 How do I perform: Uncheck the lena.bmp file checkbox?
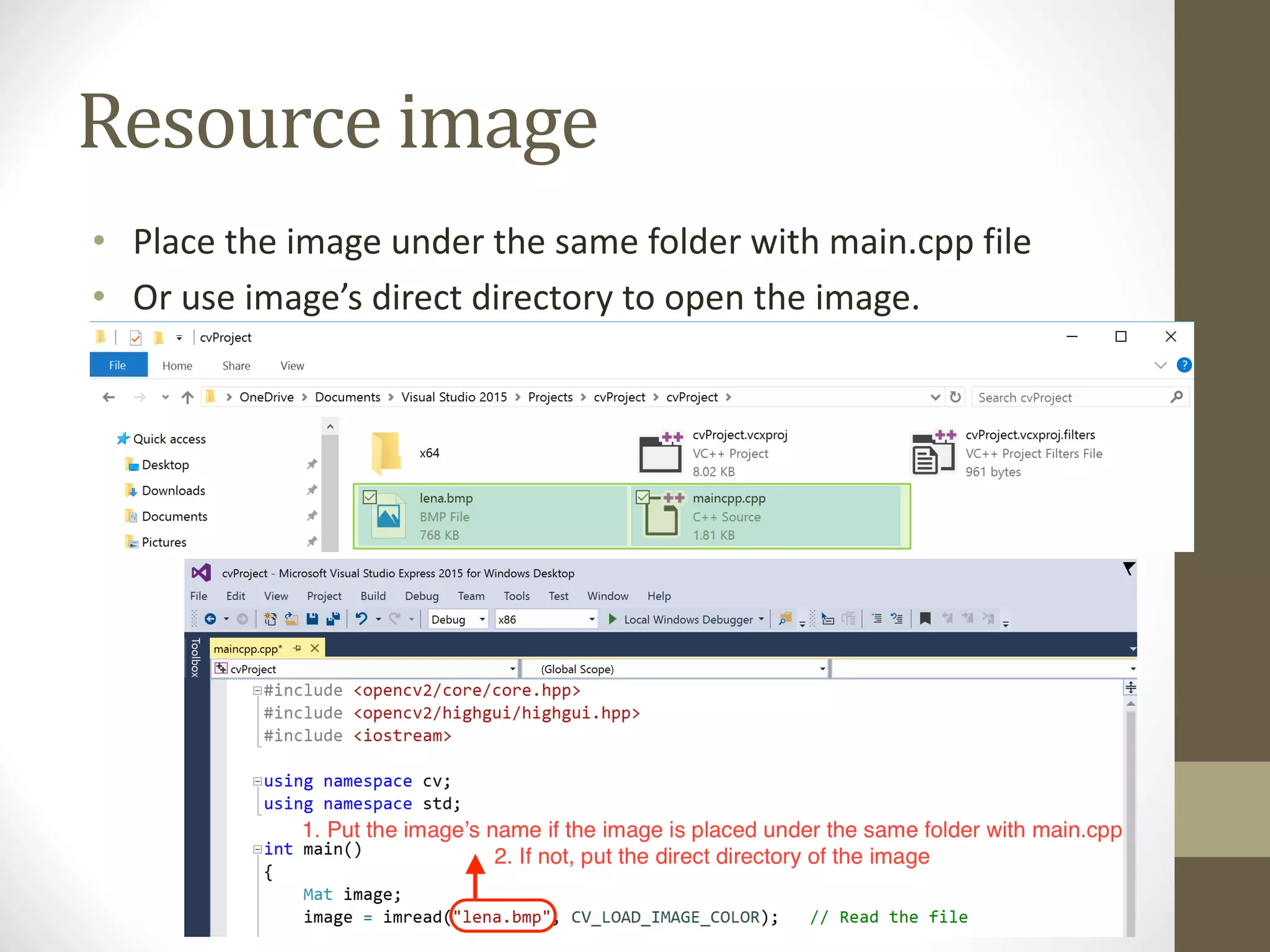tap(370, 497)
